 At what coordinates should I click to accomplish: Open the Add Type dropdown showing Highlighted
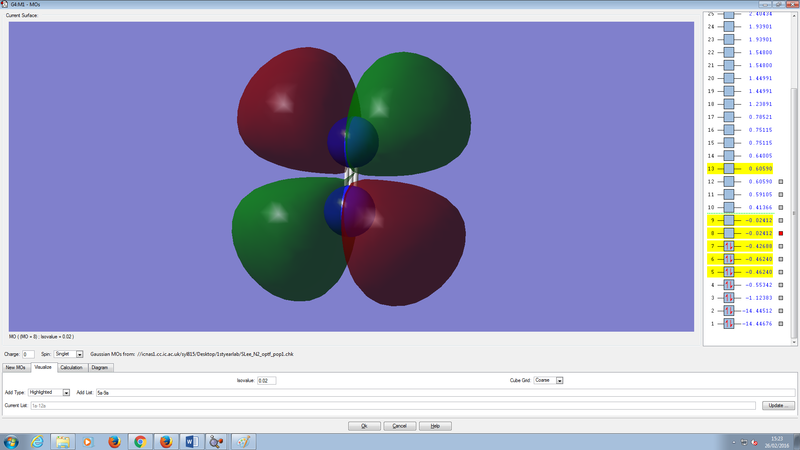pyautogui.click(x=51, y=393)
